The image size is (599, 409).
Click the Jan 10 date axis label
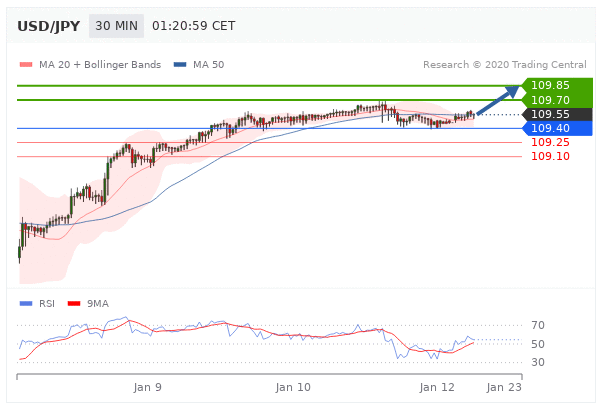[293, 387]
